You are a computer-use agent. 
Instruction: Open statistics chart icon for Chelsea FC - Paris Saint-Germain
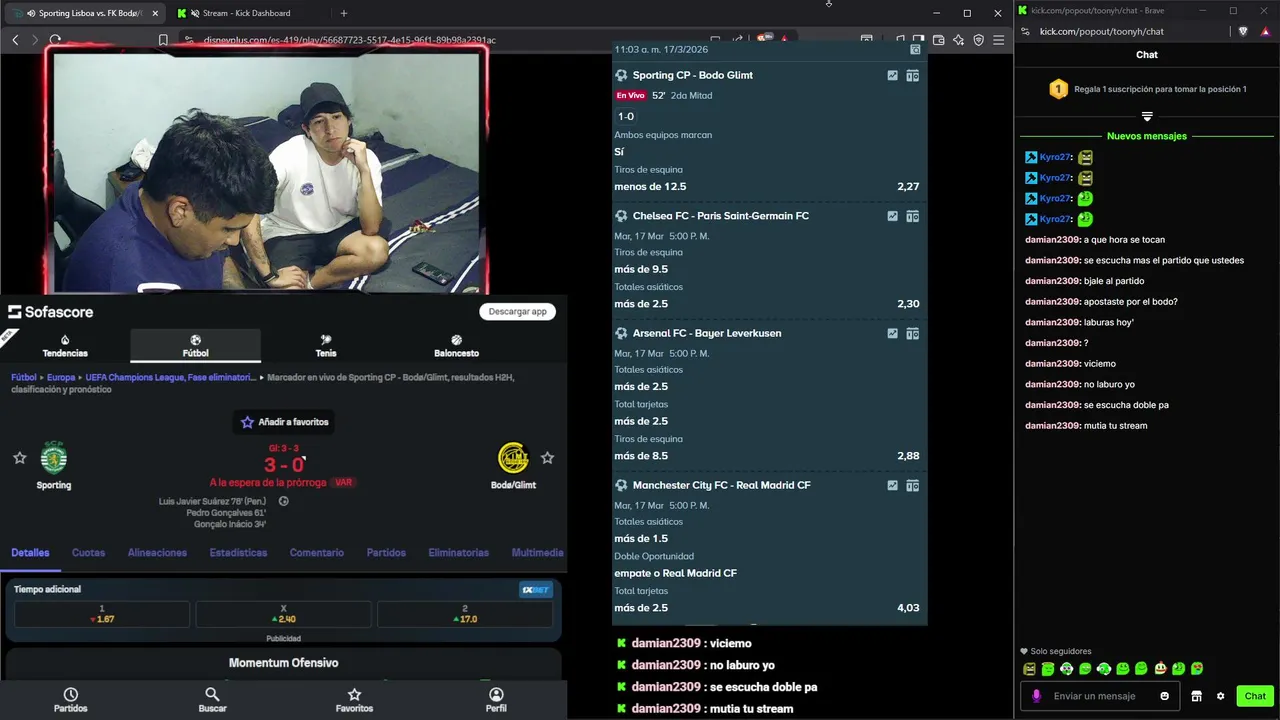(x=892, y=216)
